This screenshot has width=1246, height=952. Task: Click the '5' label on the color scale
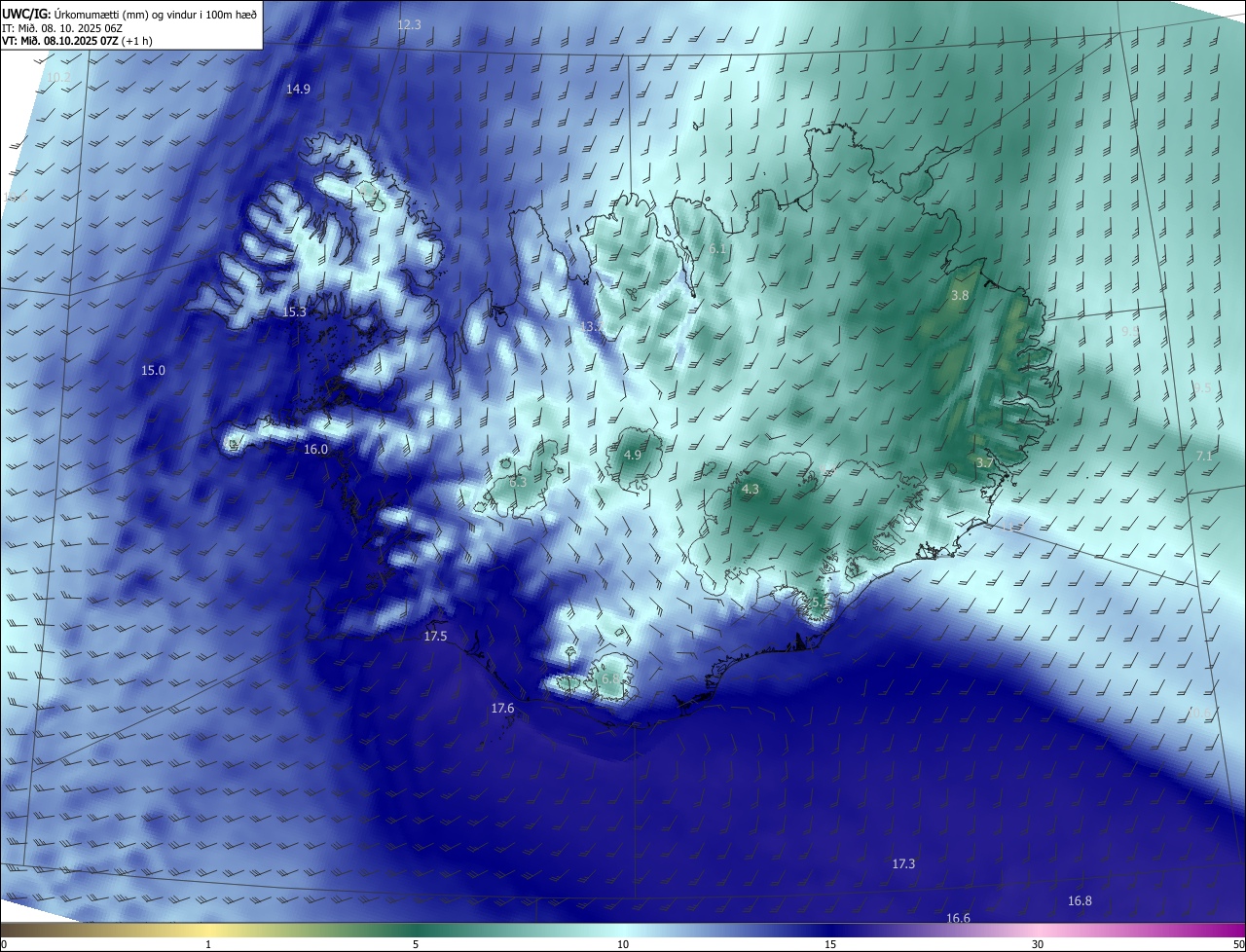tap(416, 944)
